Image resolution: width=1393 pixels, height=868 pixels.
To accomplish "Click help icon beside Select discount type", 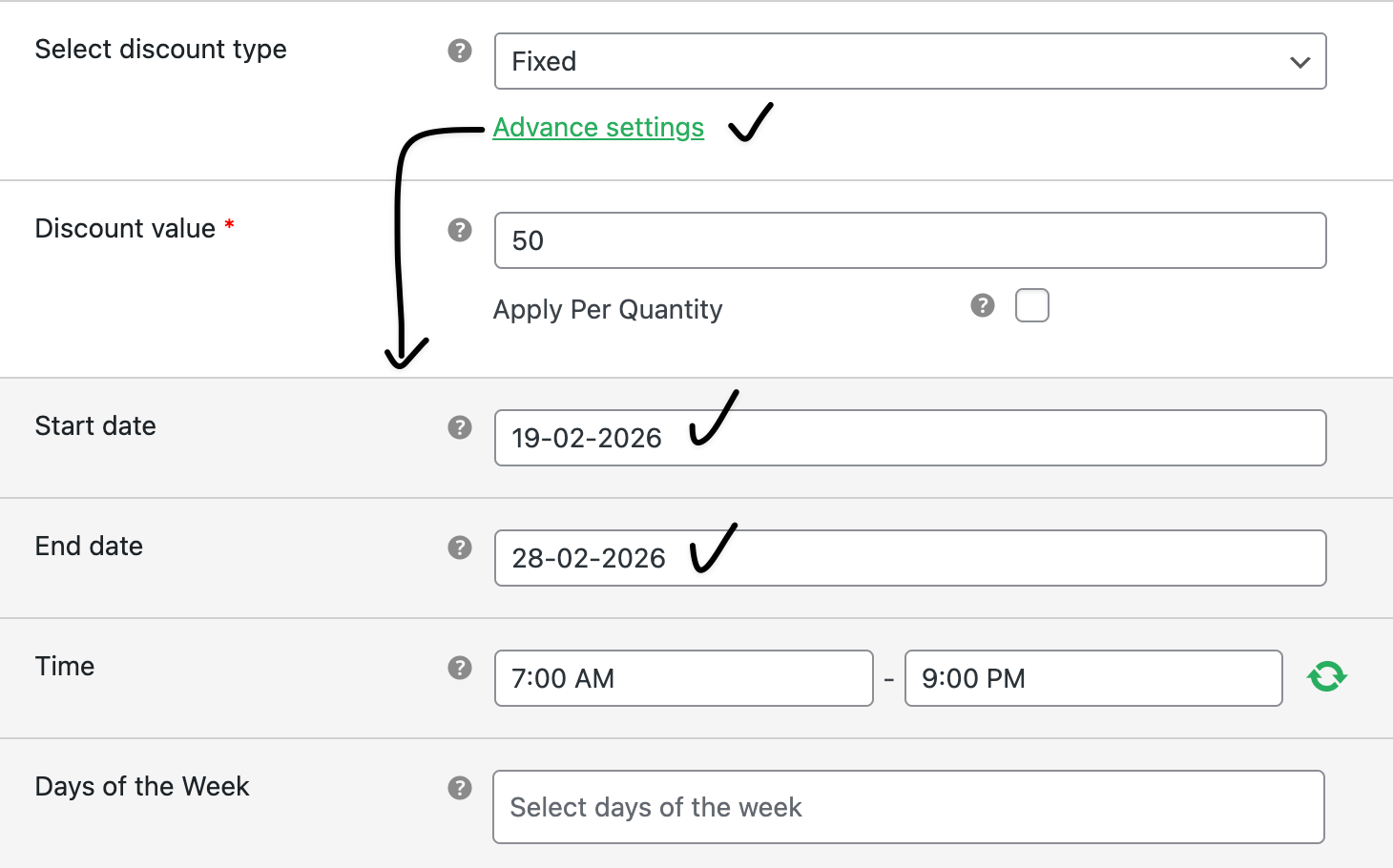I will click(x=460, y=51).
